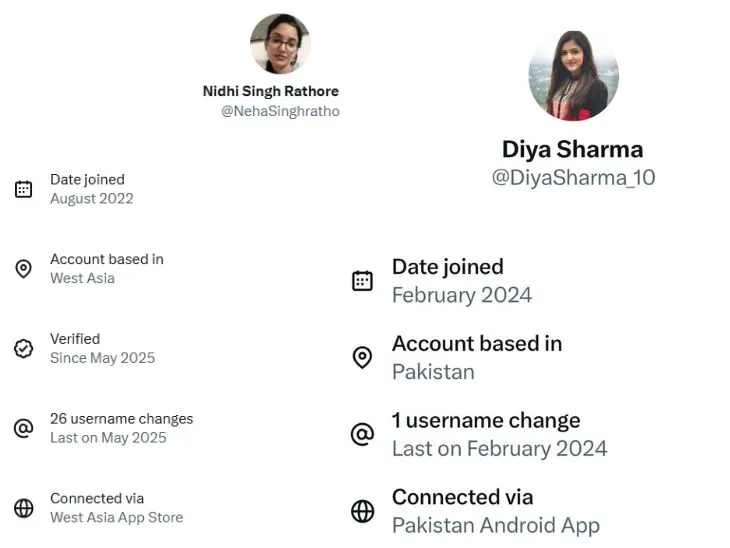Click the globe icon beside Pakistan Android App
Screen dimensions: 730x548
click(x=362, y=511)
